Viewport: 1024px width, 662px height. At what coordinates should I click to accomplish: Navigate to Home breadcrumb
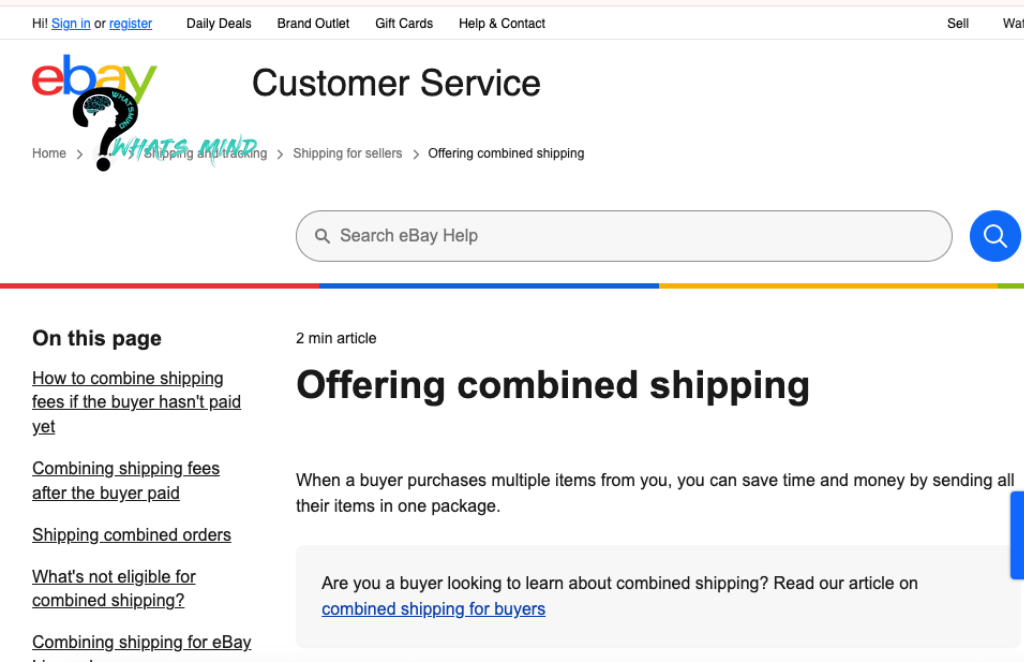[x=49, y=153]
